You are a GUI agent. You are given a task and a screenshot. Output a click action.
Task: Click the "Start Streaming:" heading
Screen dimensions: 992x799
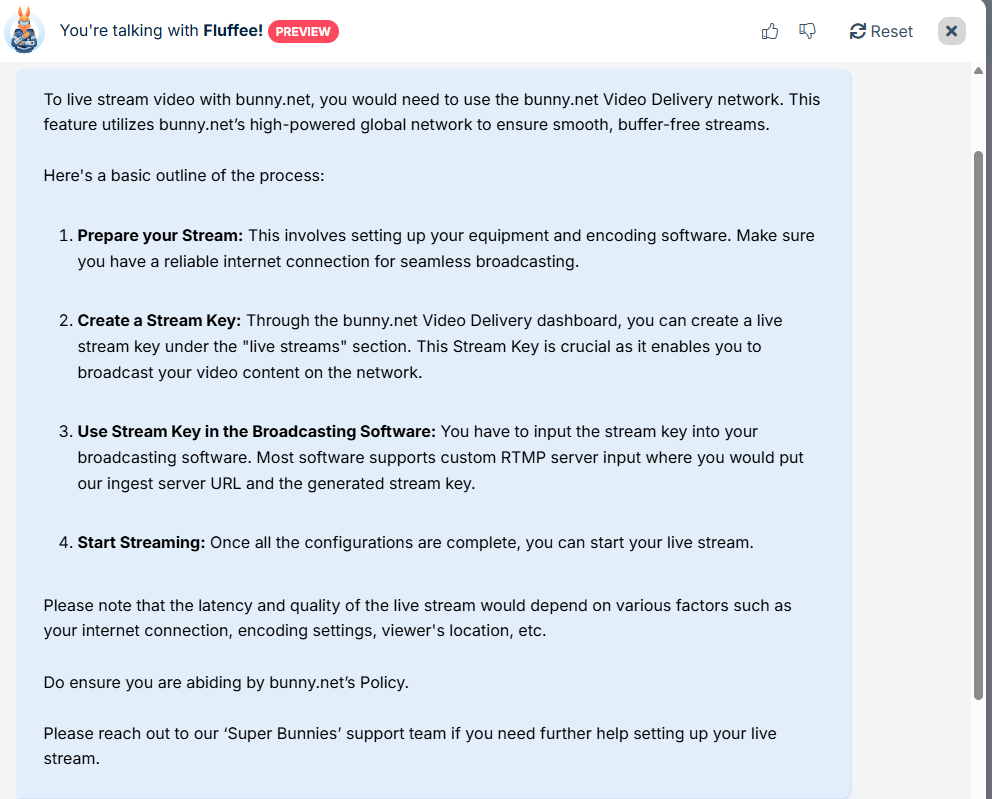click(x=141, y=542)
